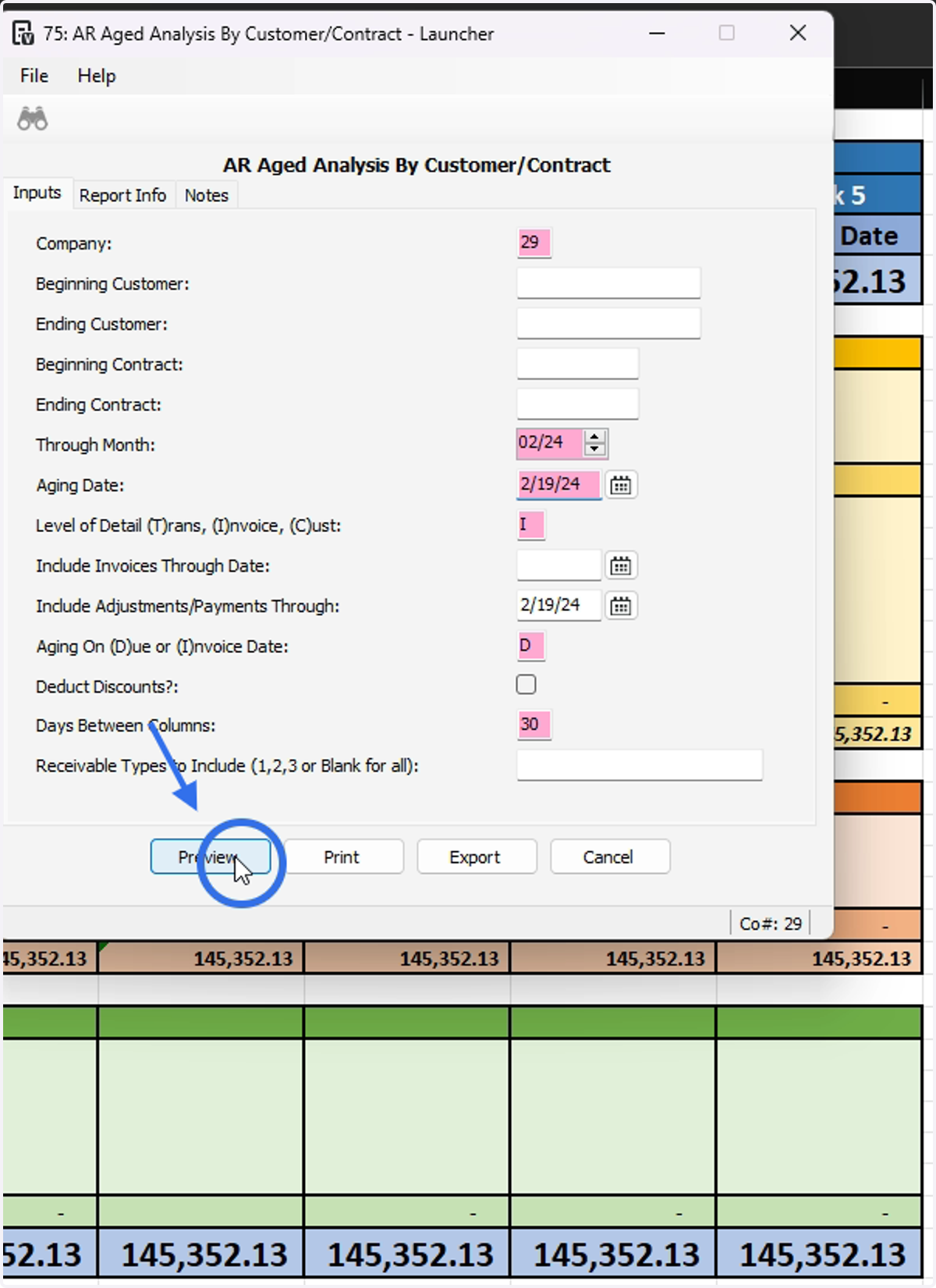Click the Preview button
Screen dimensions: 936x1288
pyautogui.click(x=211, y=857)
